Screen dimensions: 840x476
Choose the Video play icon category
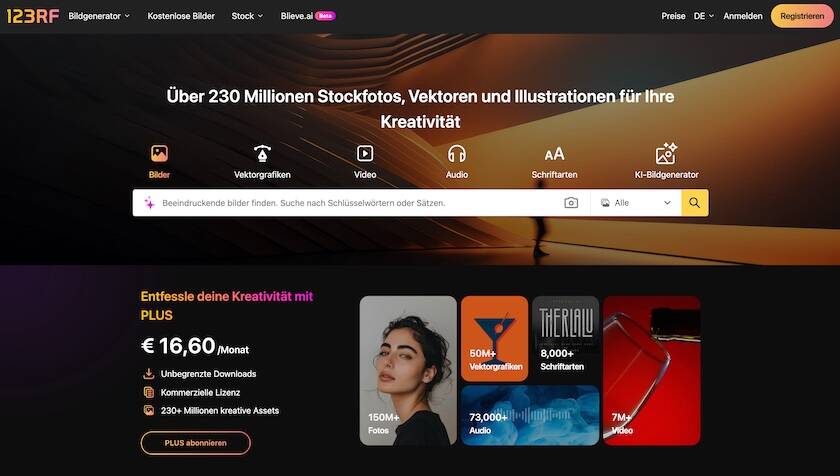tap(365, 154)
